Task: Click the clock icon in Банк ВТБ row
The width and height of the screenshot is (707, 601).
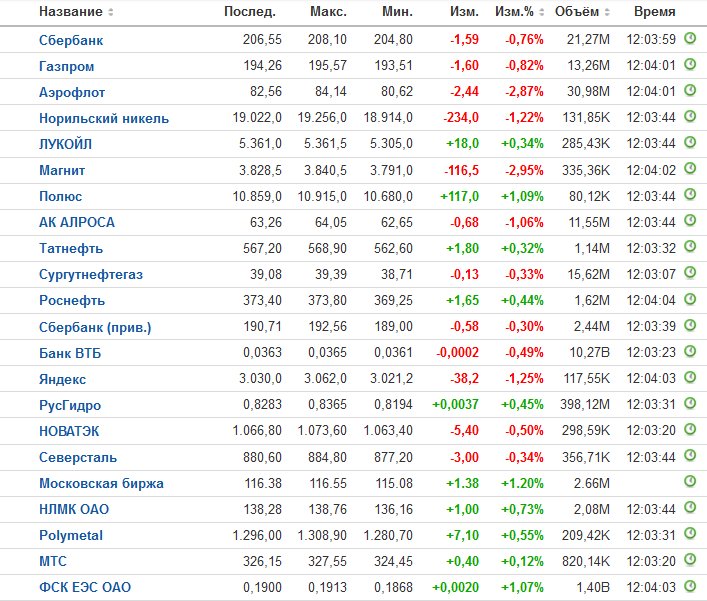Action: [690, 351]
